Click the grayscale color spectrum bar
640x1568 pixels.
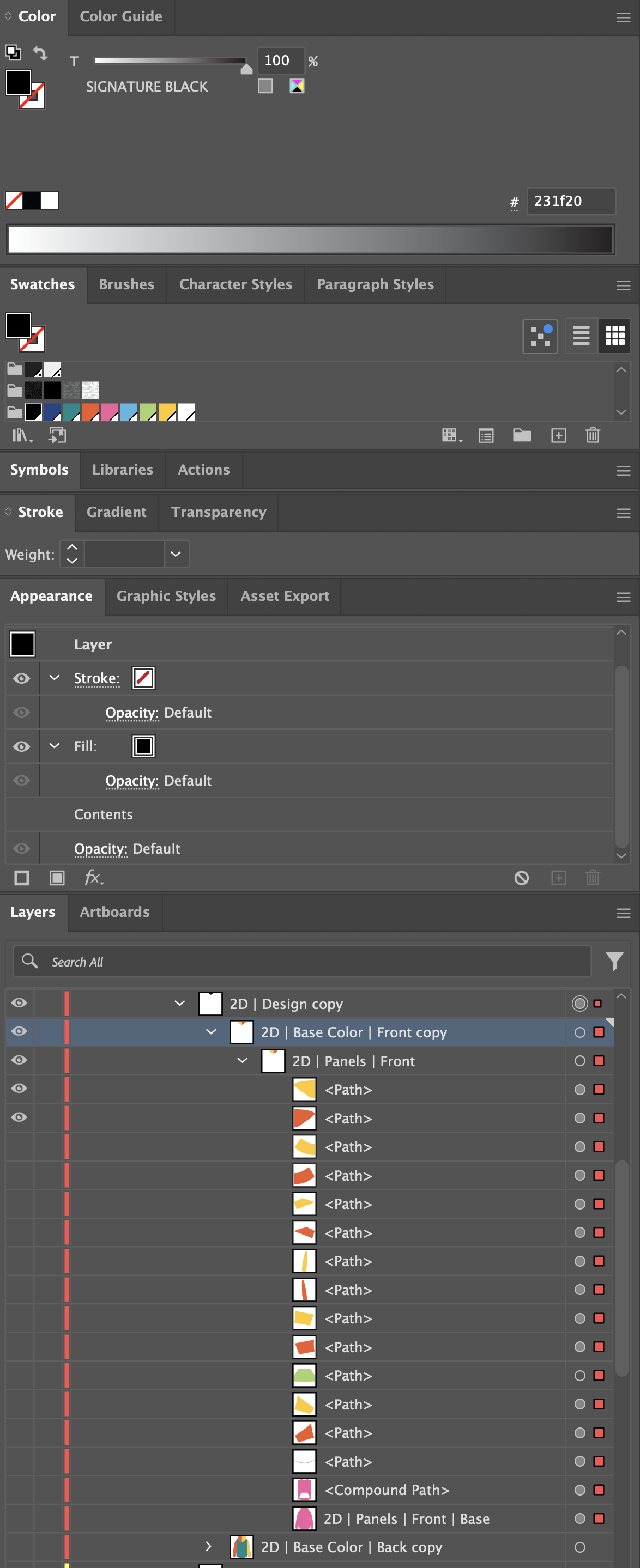[310, 240]
